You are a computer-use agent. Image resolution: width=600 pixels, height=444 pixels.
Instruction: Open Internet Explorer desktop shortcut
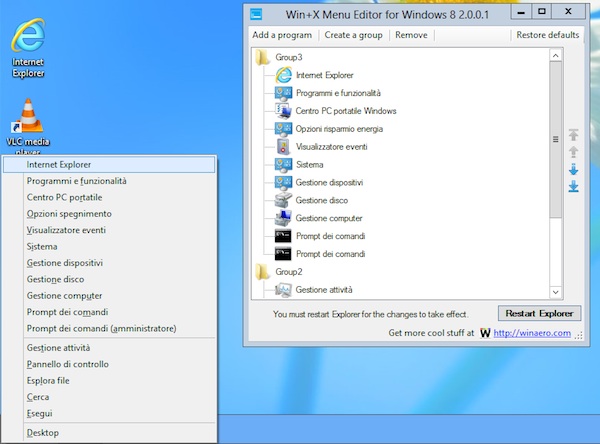[28, 47]
